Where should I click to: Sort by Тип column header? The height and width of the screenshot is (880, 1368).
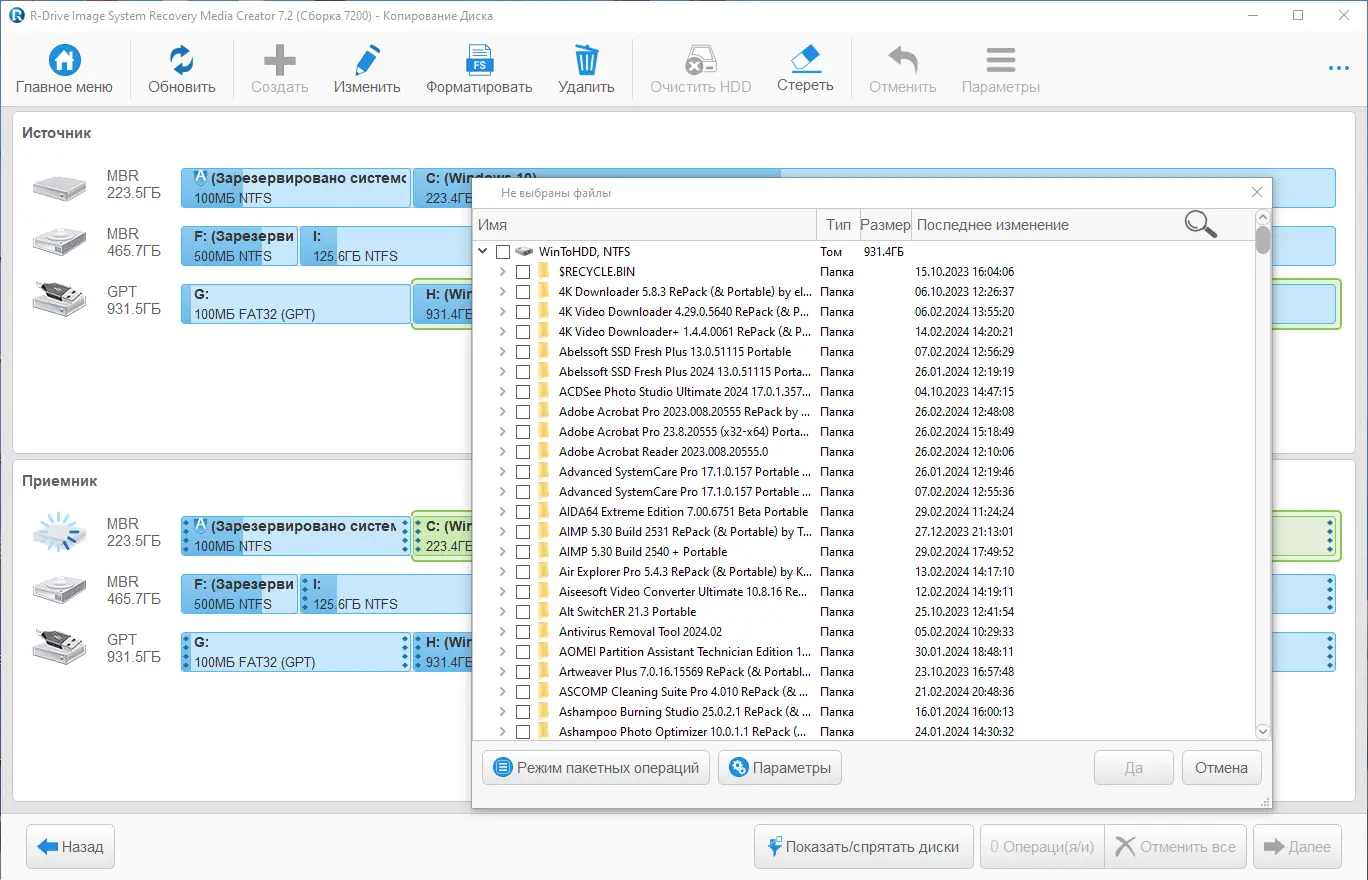838,225
